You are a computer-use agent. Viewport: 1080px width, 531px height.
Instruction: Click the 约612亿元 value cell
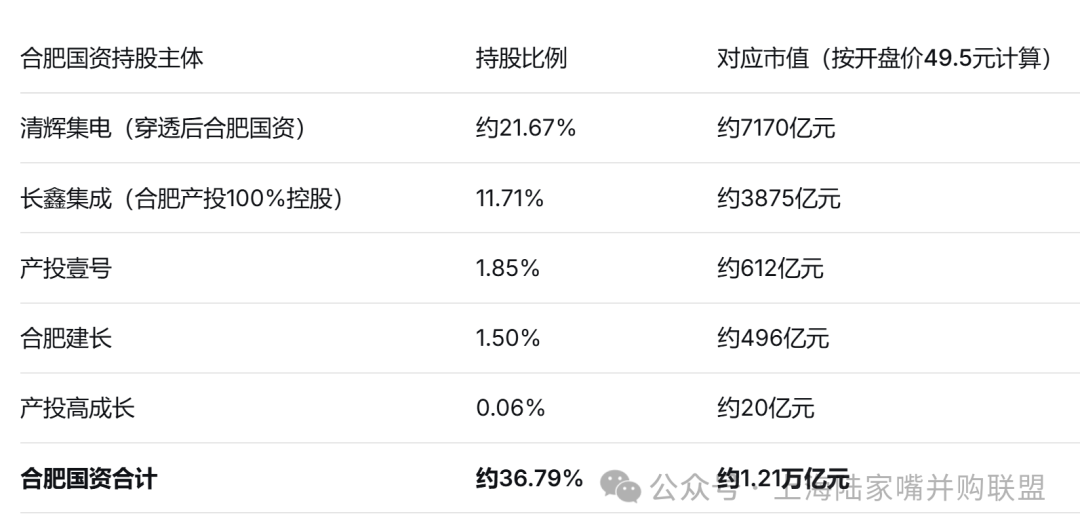pos(771,269)
